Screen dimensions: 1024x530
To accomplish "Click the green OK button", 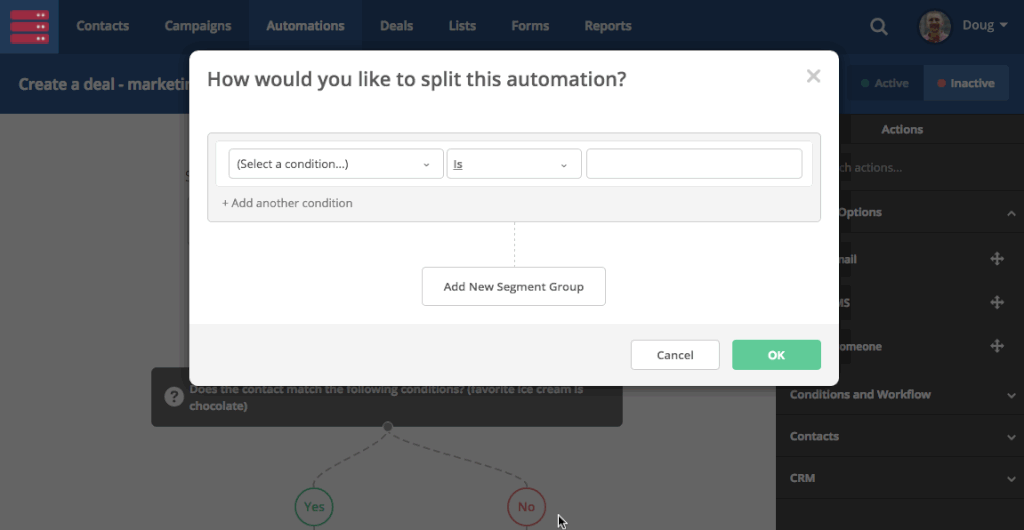I will [x=776, y=355].
